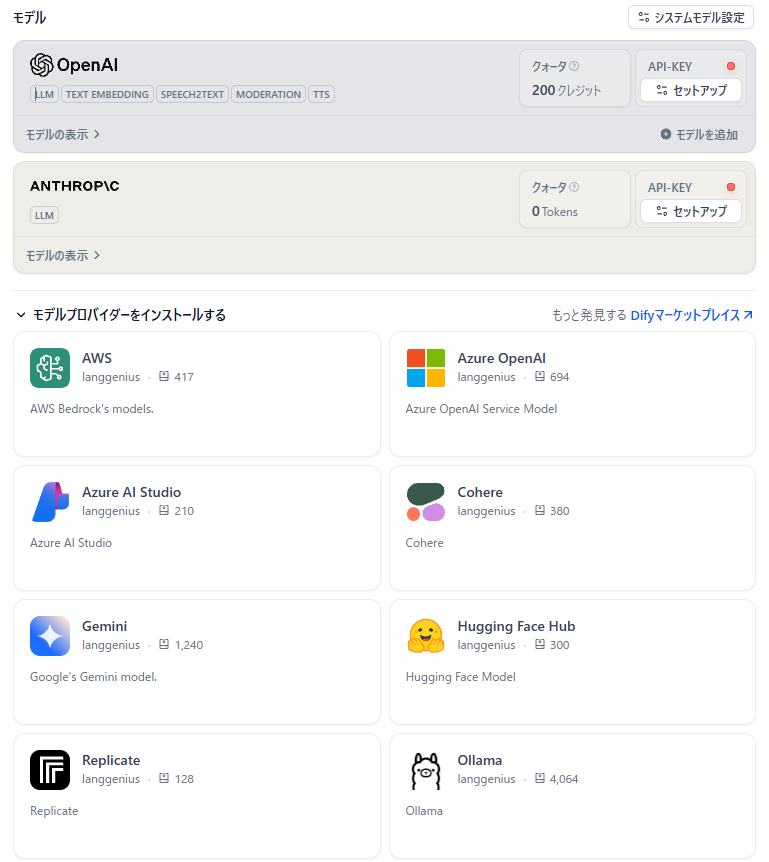Screen dimensions: 769x862
Task: Click the OpenAI LLM tag
Action: pyautogui.click(x=44, y=94)
